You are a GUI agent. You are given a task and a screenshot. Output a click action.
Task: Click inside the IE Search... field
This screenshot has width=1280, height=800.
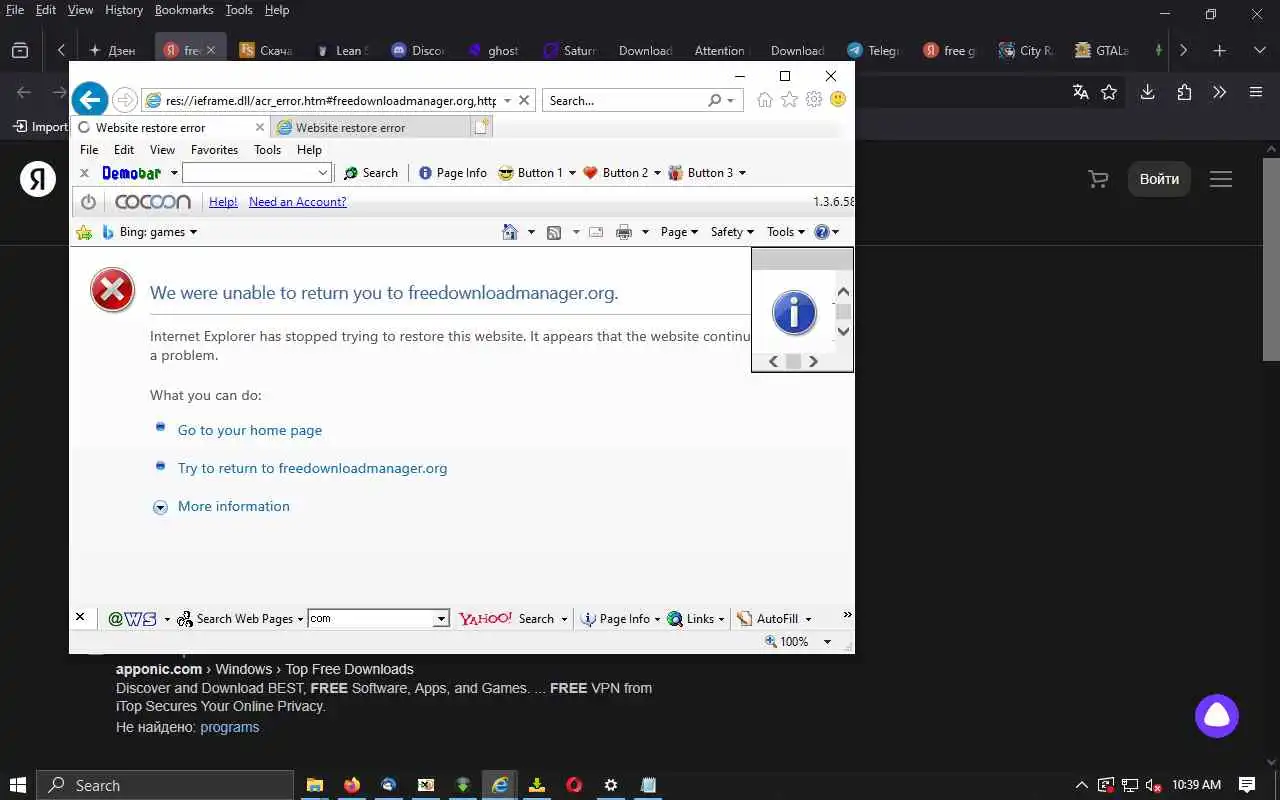click(x=624, y=100)
